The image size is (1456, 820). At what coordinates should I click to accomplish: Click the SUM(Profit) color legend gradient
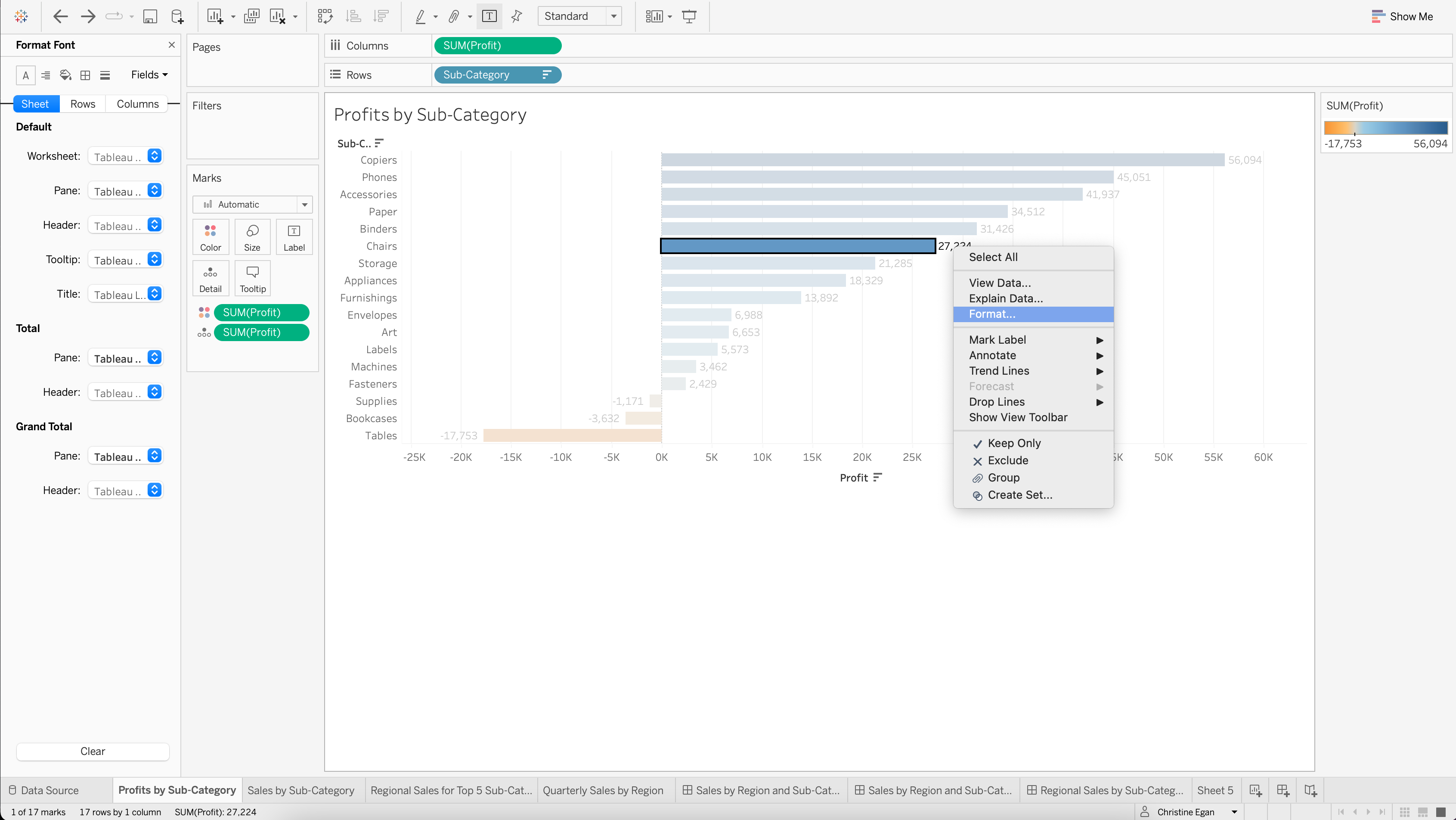[x=1385, y=127]
